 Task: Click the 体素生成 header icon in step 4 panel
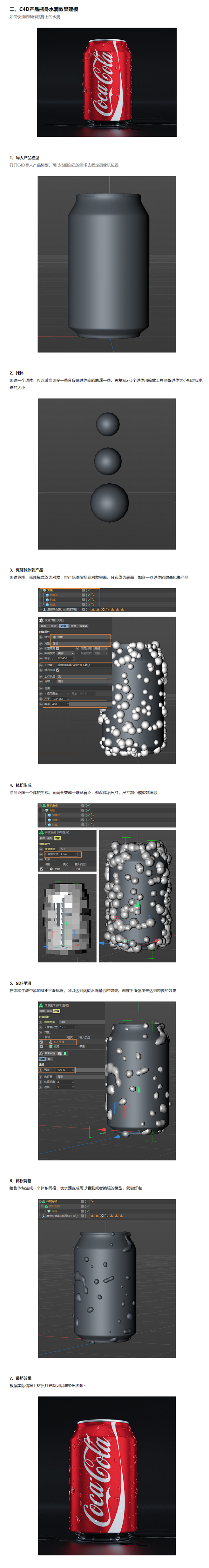coord(41,832)
